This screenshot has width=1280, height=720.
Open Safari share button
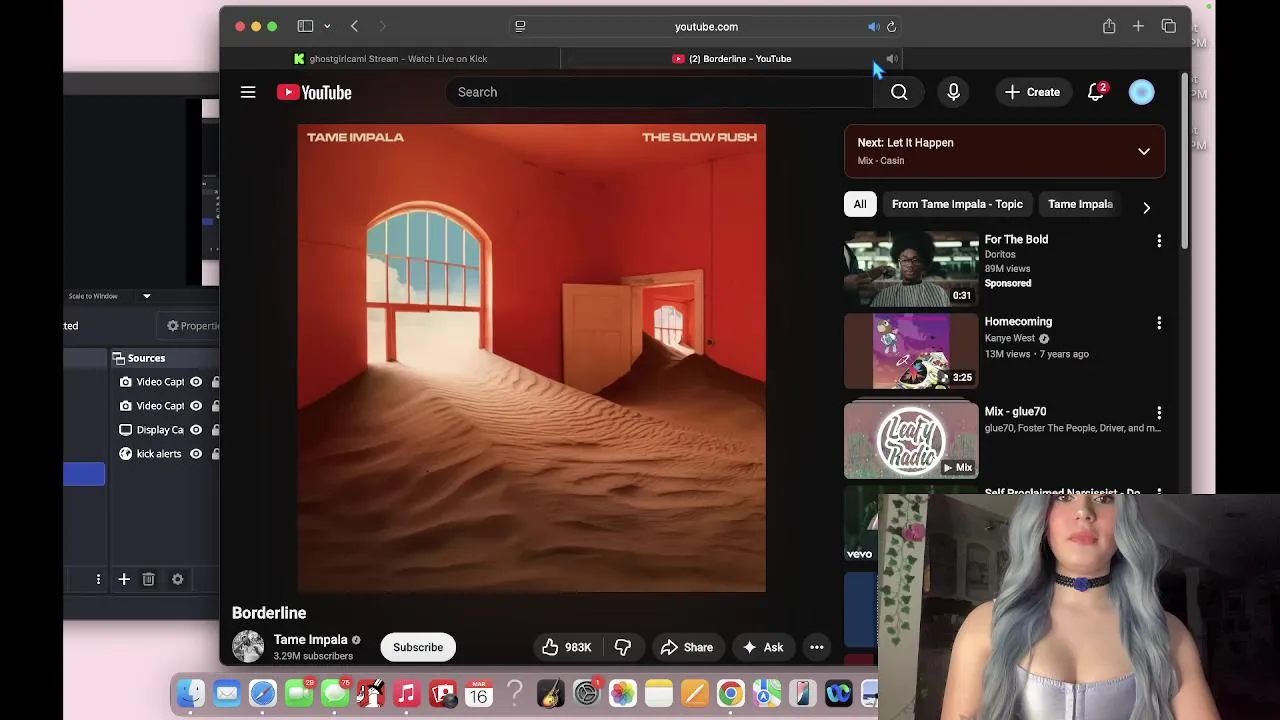[1109, 26]
